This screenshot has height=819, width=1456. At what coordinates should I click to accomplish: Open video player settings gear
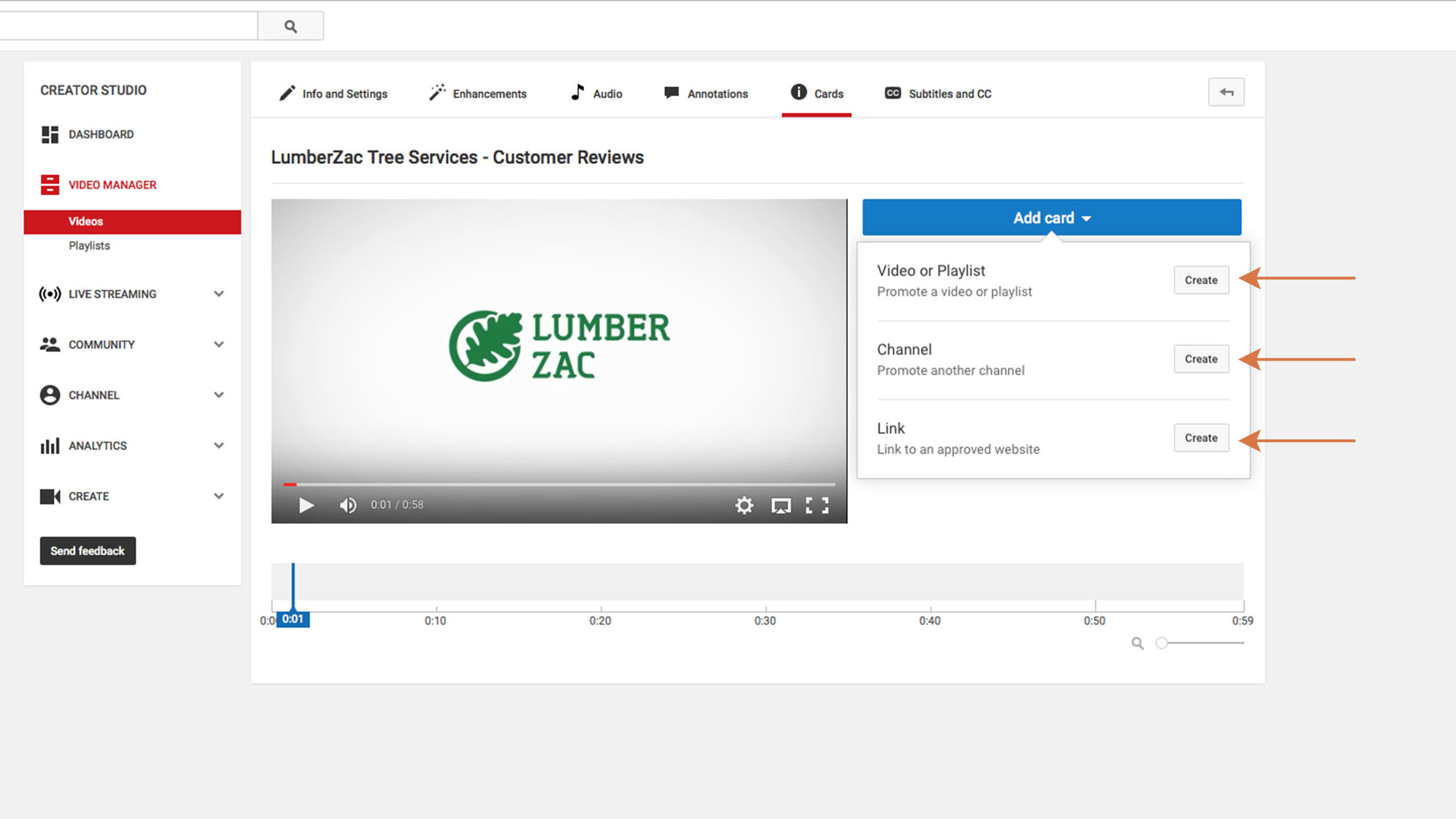(744, 505)
